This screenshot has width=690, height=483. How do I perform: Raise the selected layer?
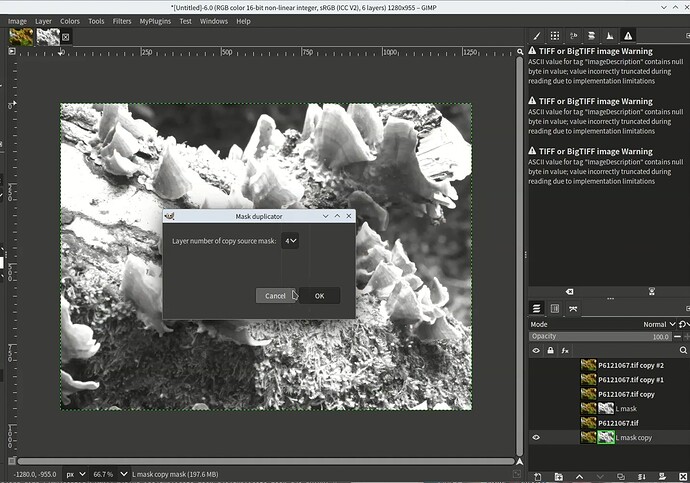(579, 477)
